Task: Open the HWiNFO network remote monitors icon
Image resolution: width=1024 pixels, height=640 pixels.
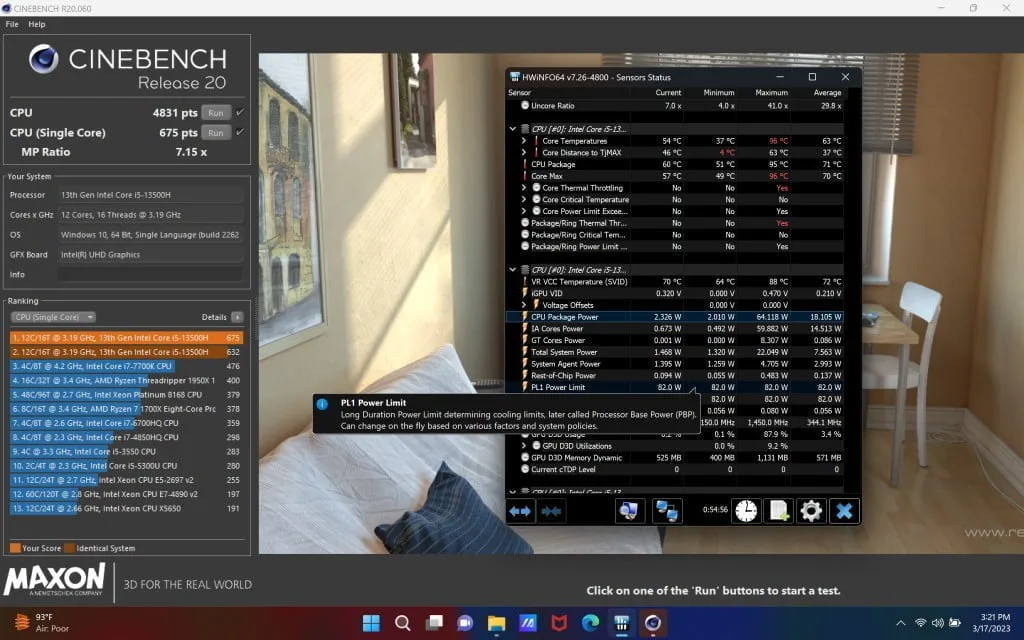Action: (667, 511)
